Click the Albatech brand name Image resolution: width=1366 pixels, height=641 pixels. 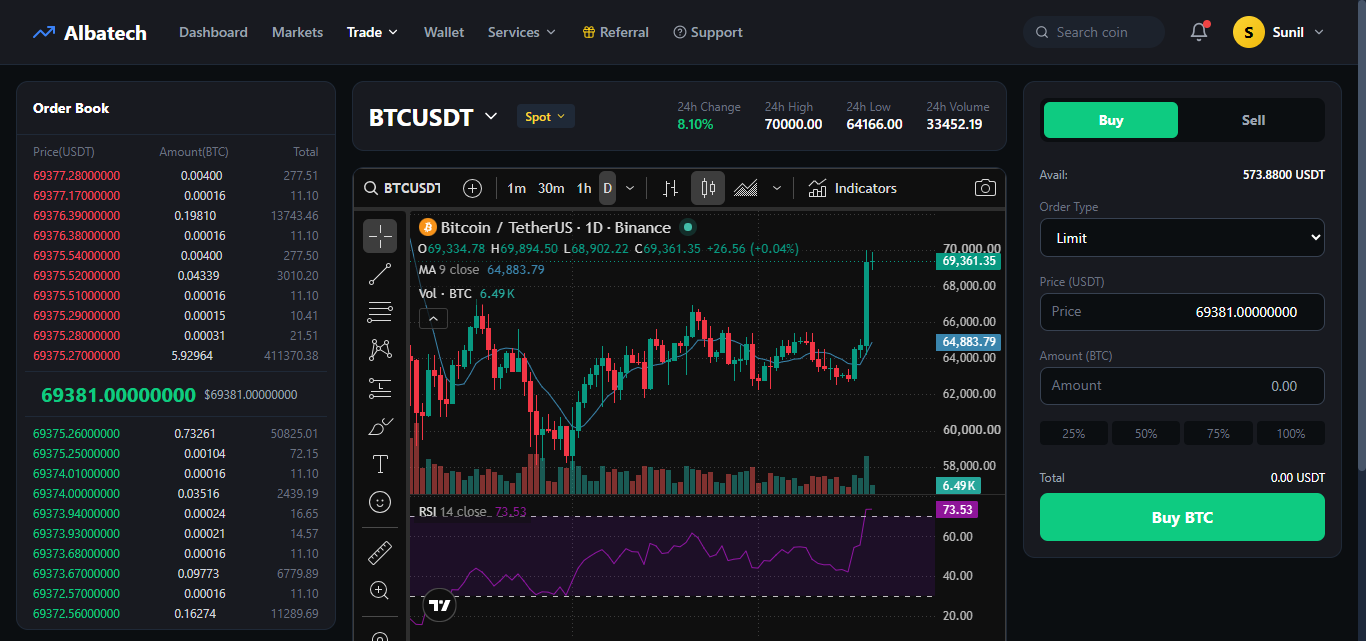[x=105, y=33]
